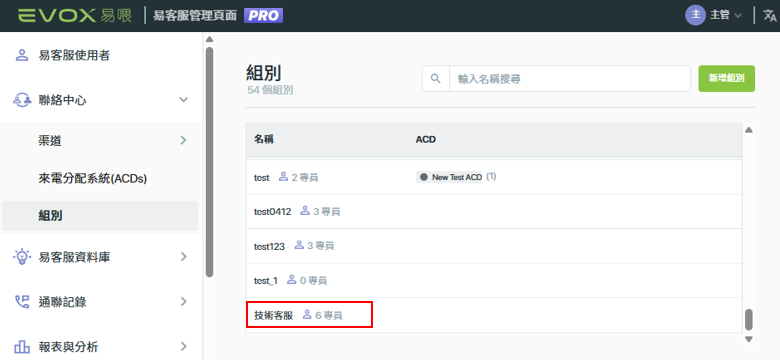Image resolution: width=780 pixels, height=360 pixels.
Task: Expand the 渠道 submenu arrow
Action: coord(184,140)
